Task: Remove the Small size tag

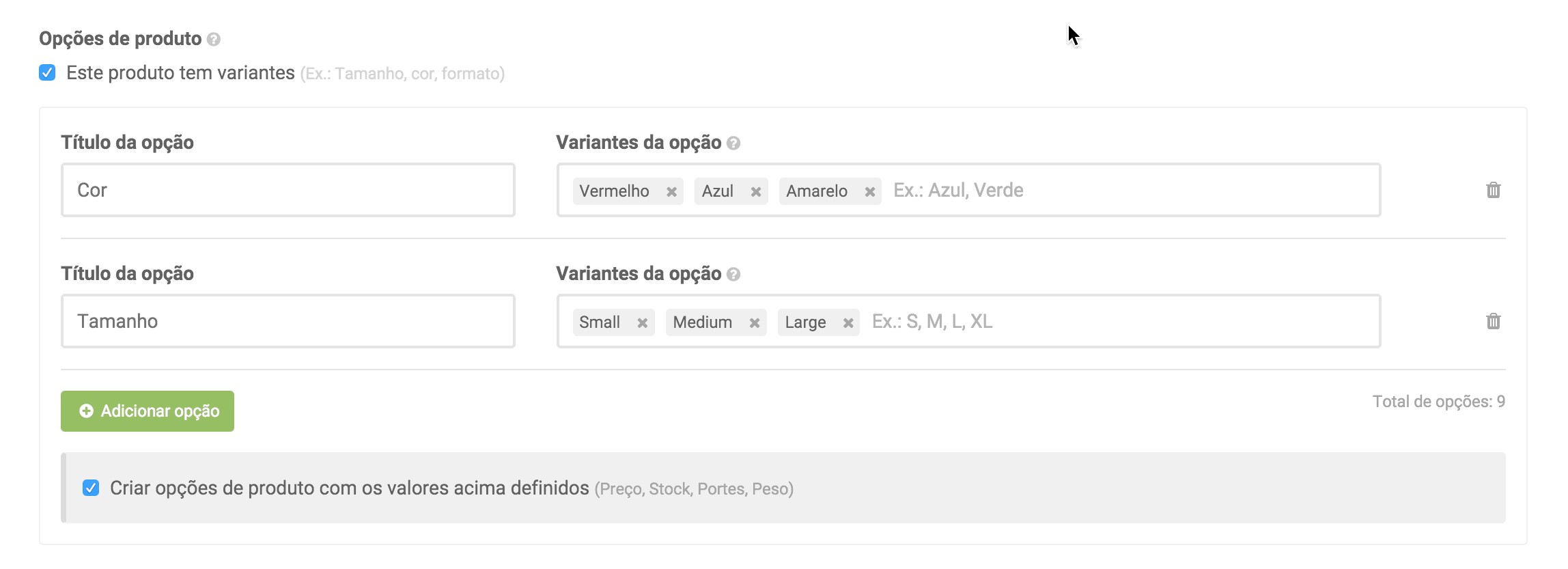Action: 643,323
